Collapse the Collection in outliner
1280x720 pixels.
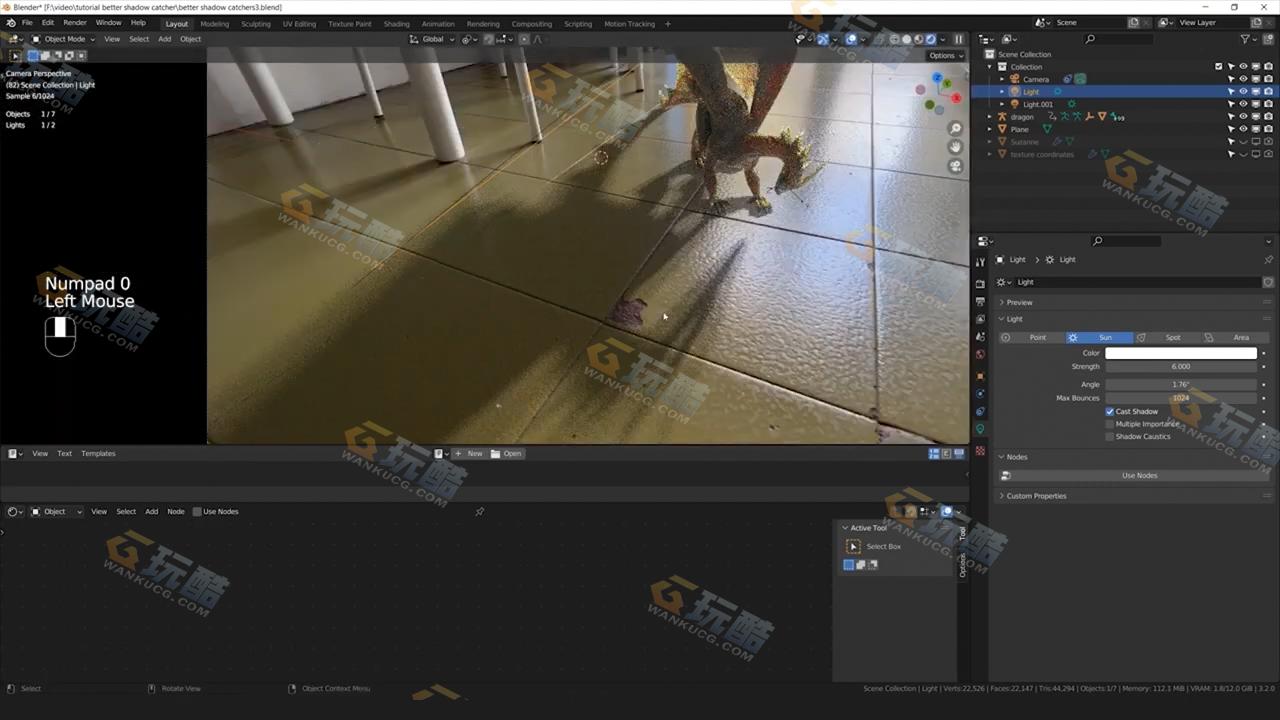point(990,67)
